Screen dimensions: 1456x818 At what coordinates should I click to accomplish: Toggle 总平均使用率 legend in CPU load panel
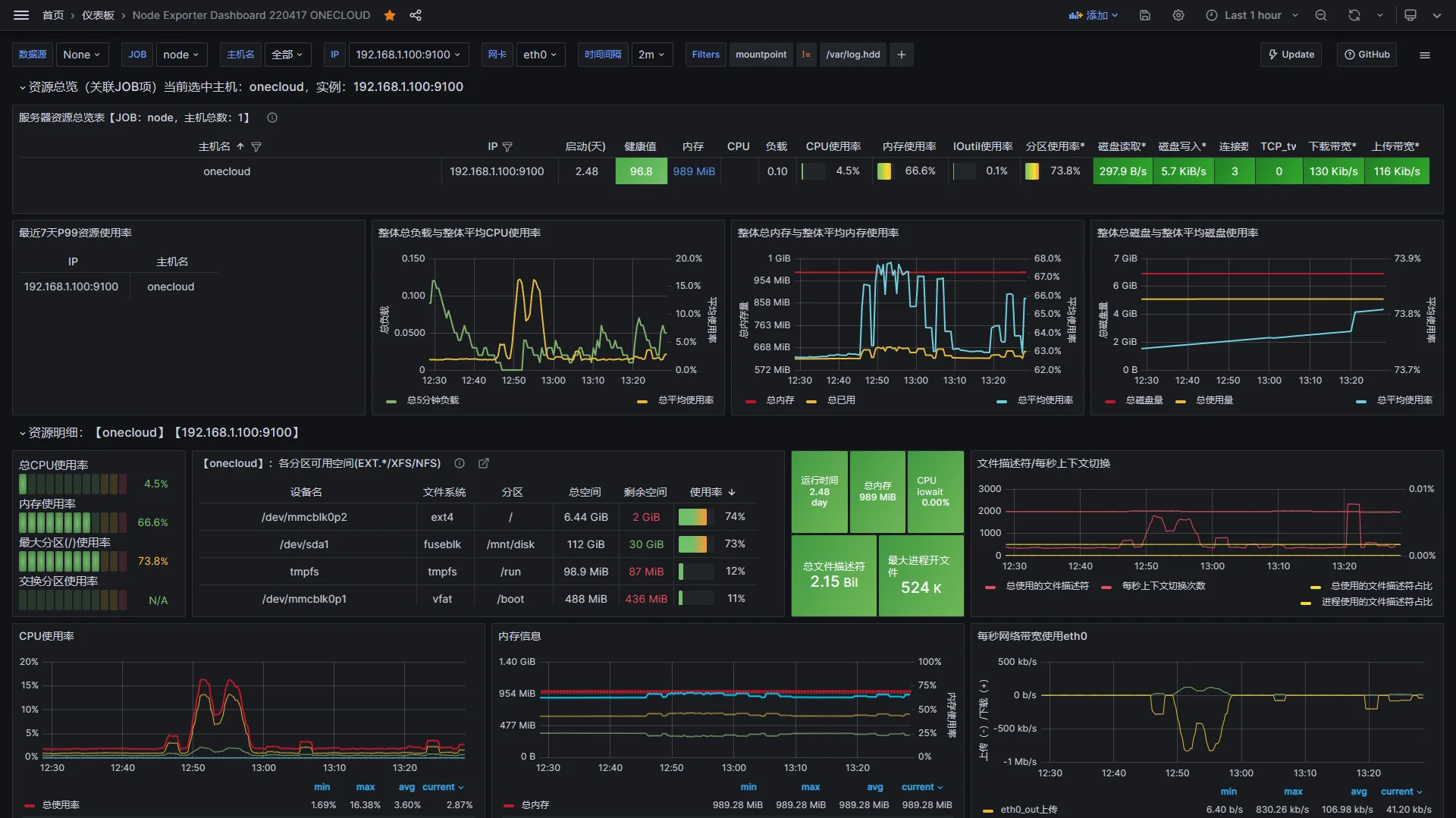686,400
